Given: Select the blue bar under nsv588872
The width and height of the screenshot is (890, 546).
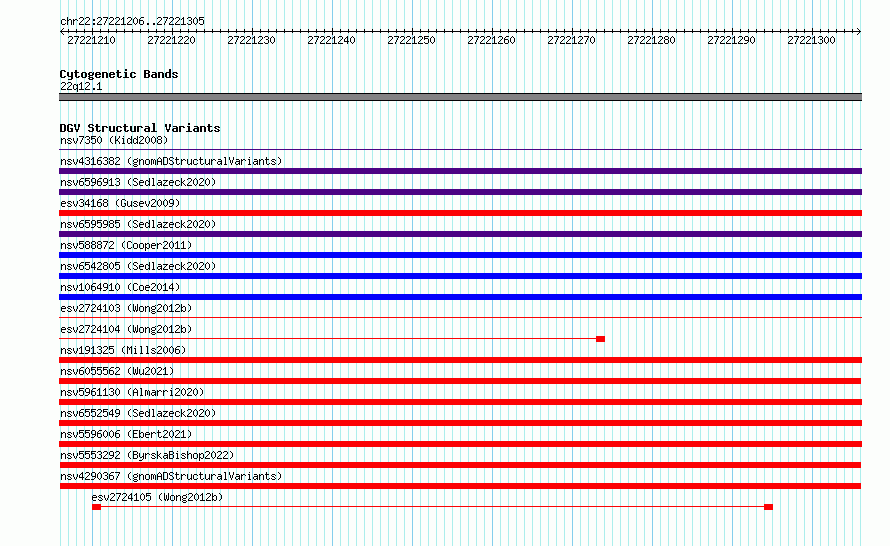Looking at the screenshot, I should [460, 255].
